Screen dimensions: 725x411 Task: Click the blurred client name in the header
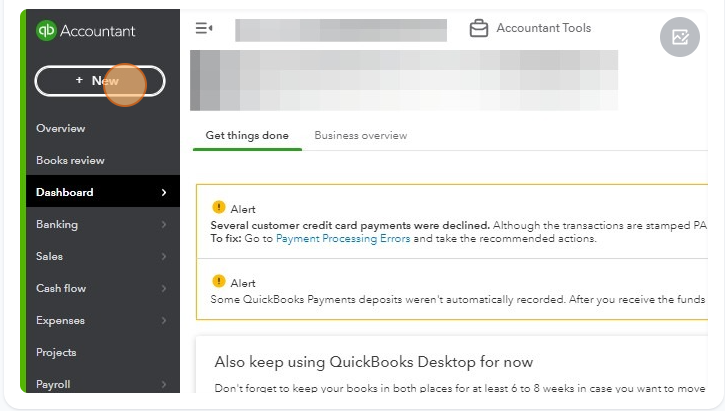point(340,30)
